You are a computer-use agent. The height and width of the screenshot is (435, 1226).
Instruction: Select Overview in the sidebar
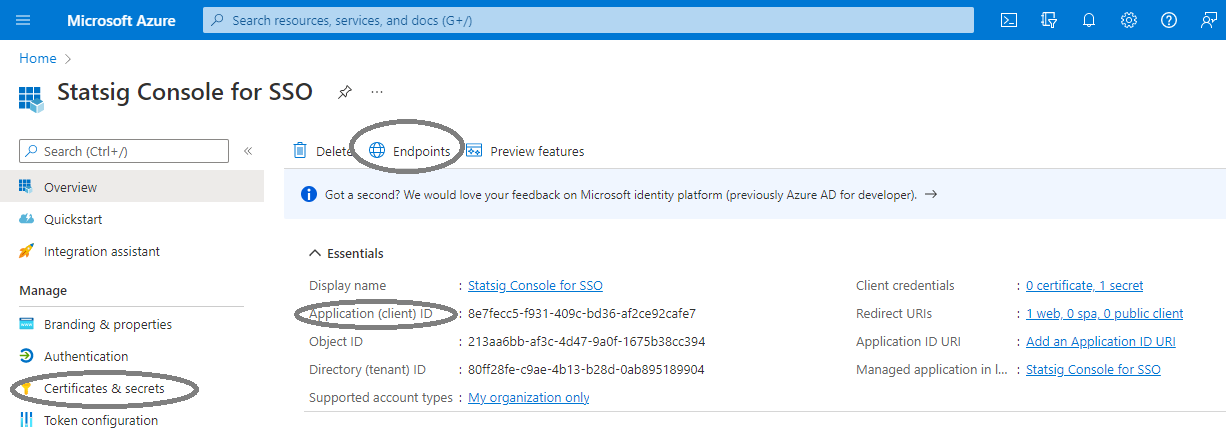(x=132, y=187)
